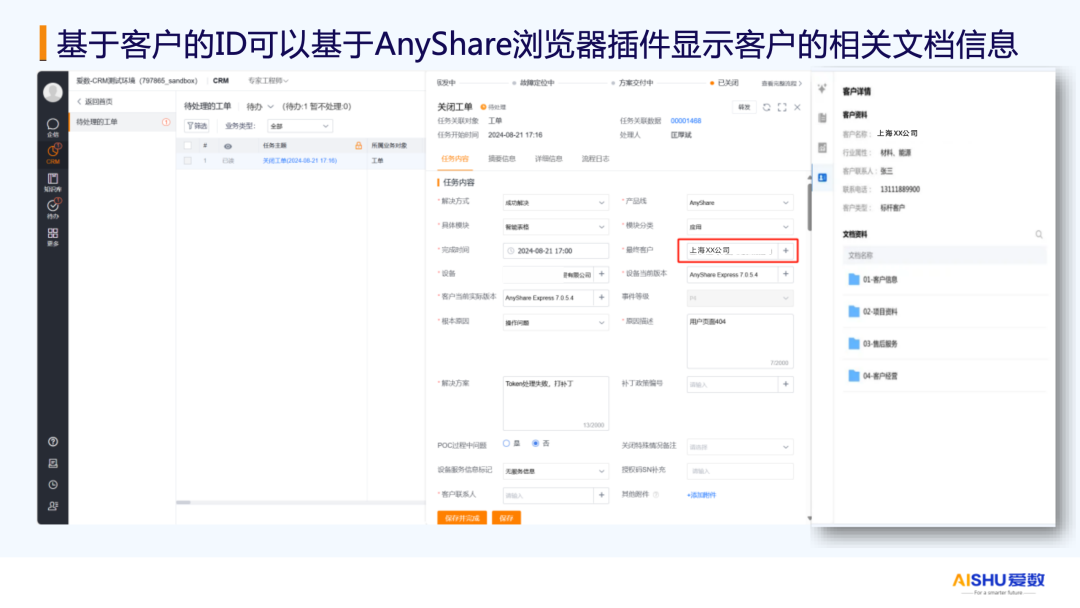Open the 待办 status dropdown
The image size is (1080, 608).
260,107
